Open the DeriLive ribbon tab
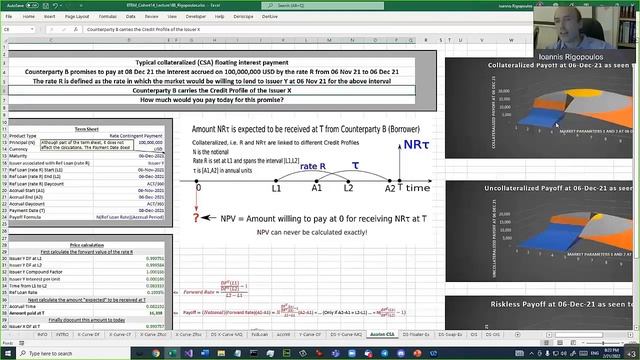The image size is (640, 360). (x=270, y=17)
